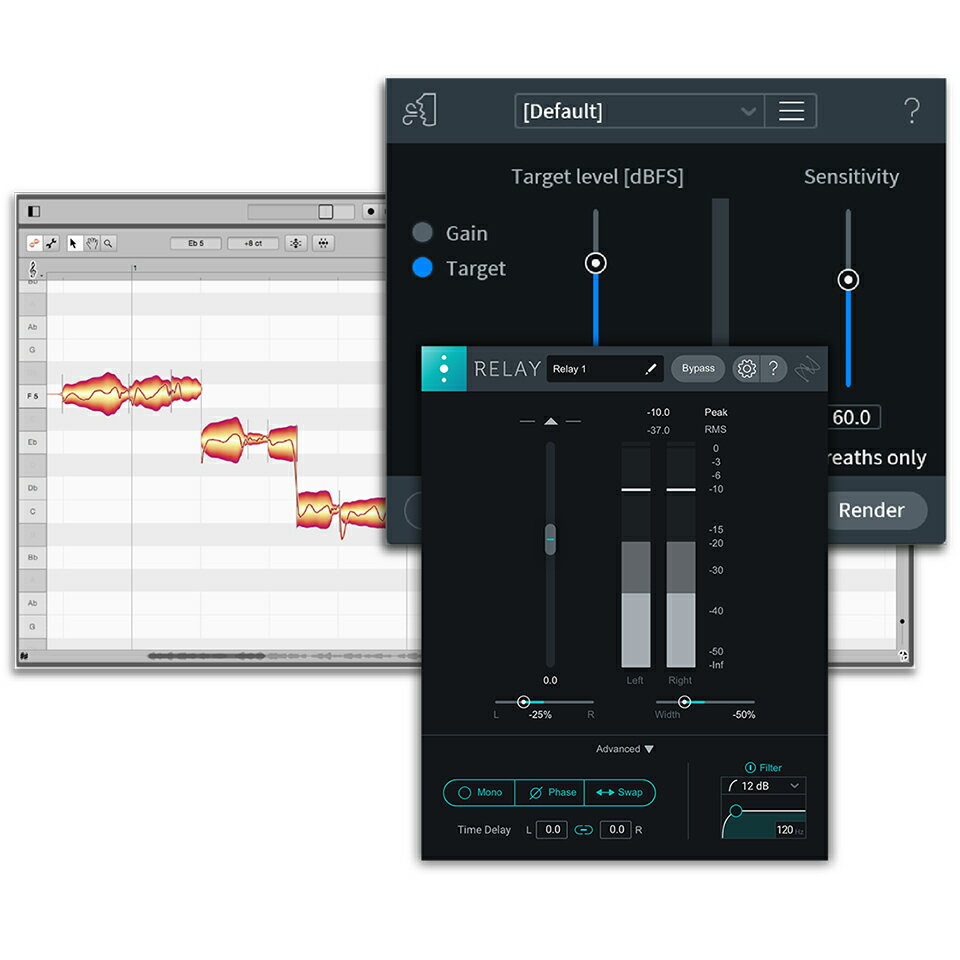960x960 pixels.
Task: Click the -37.0 RMS readout
Action: (x=658, y=430)
